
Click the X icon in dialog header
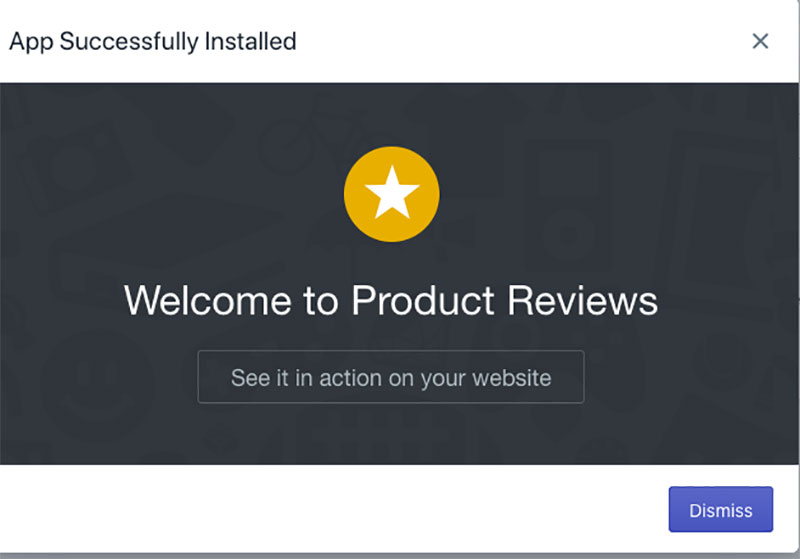[x=760, y=41]
